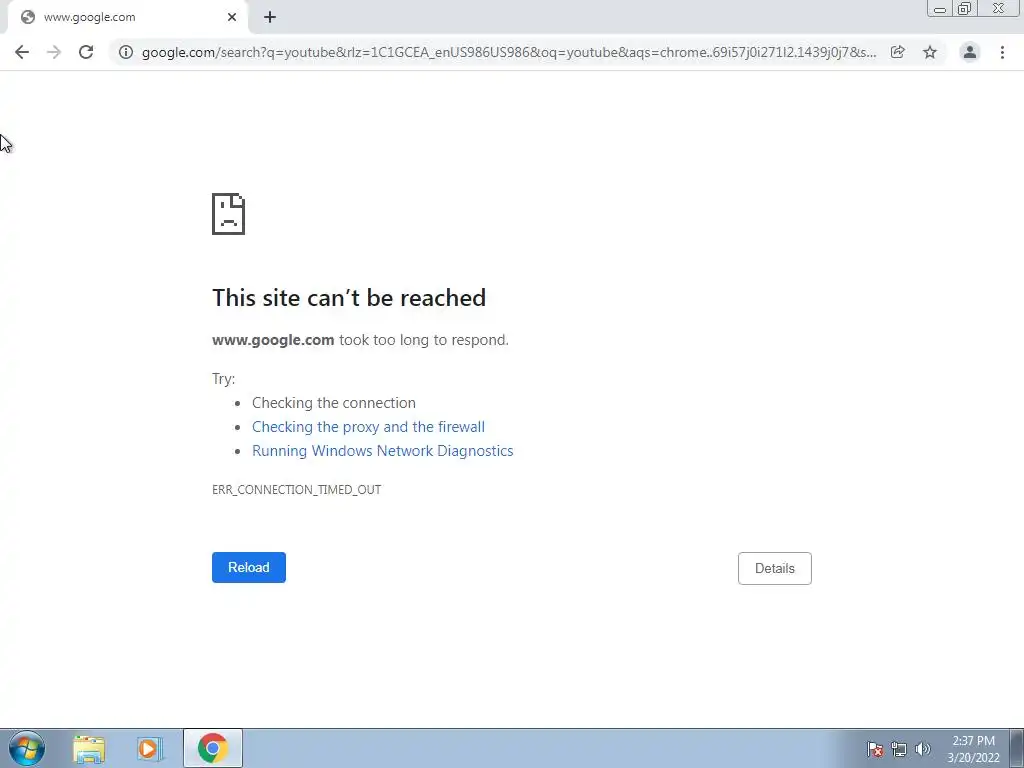Click the Show desktop strip
The height and width of the screenshot is (768, 1024).
pyautogui.click(x=1016, y=748)
